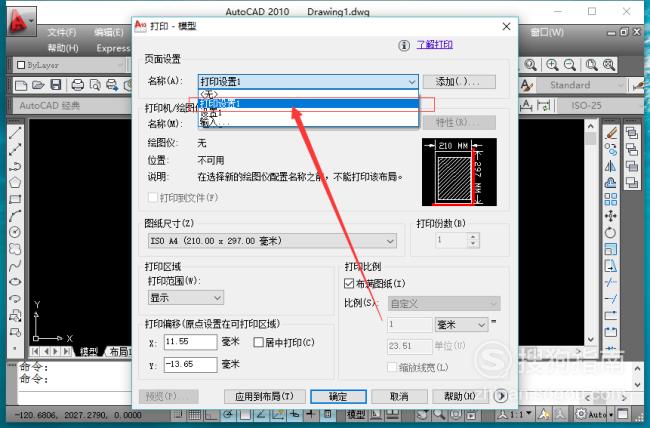Viewport: 650px width, 428px height.
Task: Uncheck the 布满图纸 checkbox
Action: pos(349,284)
